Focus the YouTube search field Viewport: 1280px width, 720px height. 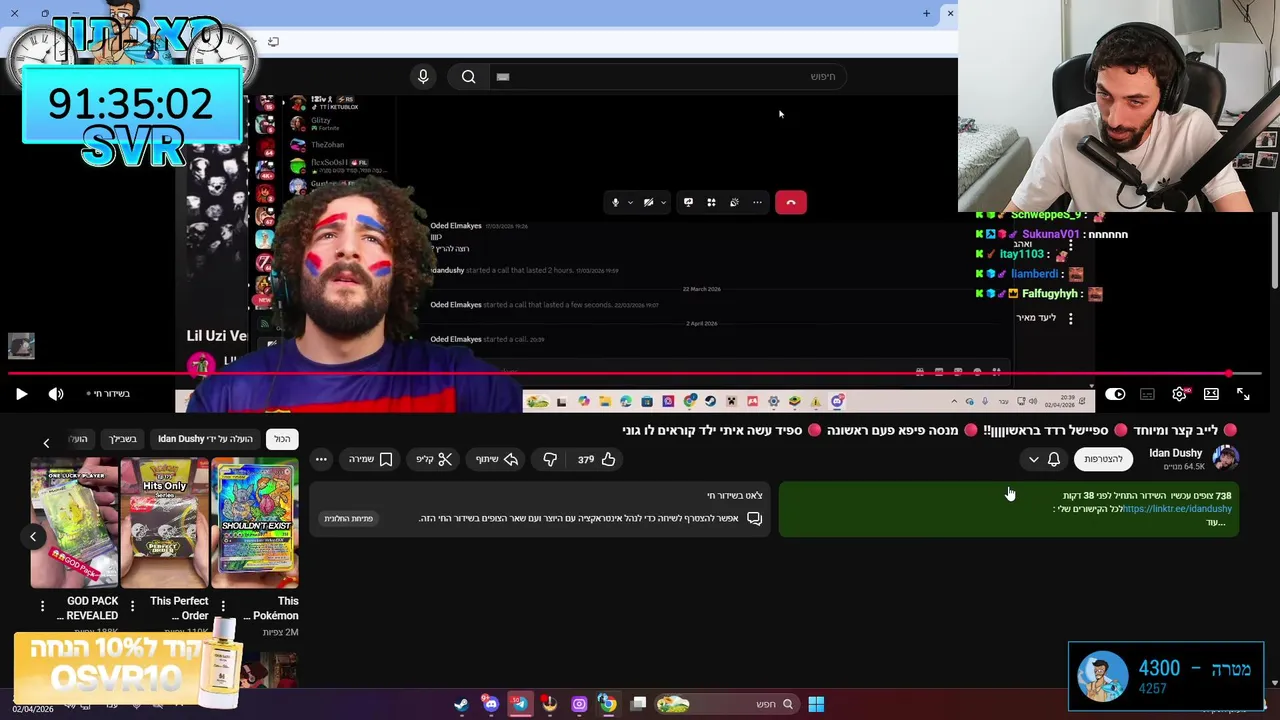coord(668,76)
